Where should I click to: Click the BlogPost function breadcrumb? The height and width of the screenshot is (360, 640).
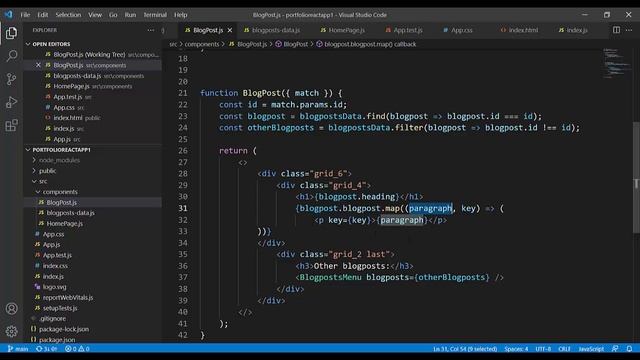[x=292, y=44]
